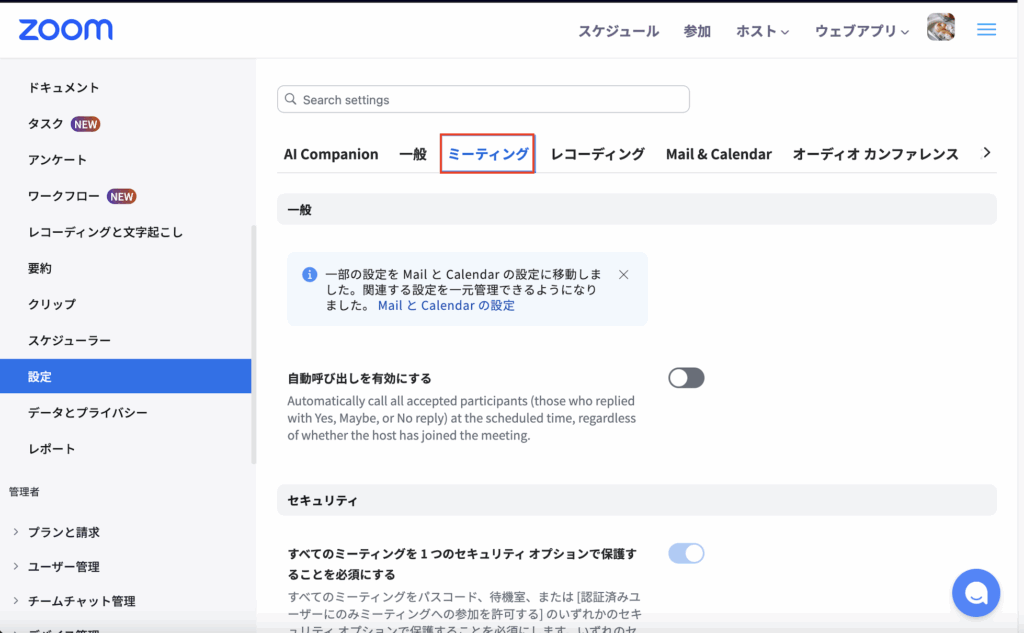This screenshot has width=1024, height=633.
Task: Select the ミーティング tab
Action: tap(488, 154)
